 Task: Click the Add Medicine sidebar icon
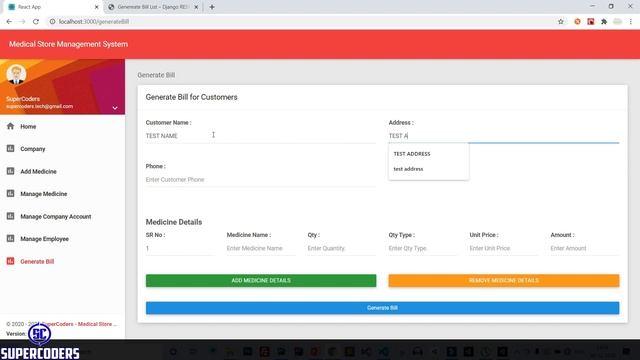pos(11,171)
